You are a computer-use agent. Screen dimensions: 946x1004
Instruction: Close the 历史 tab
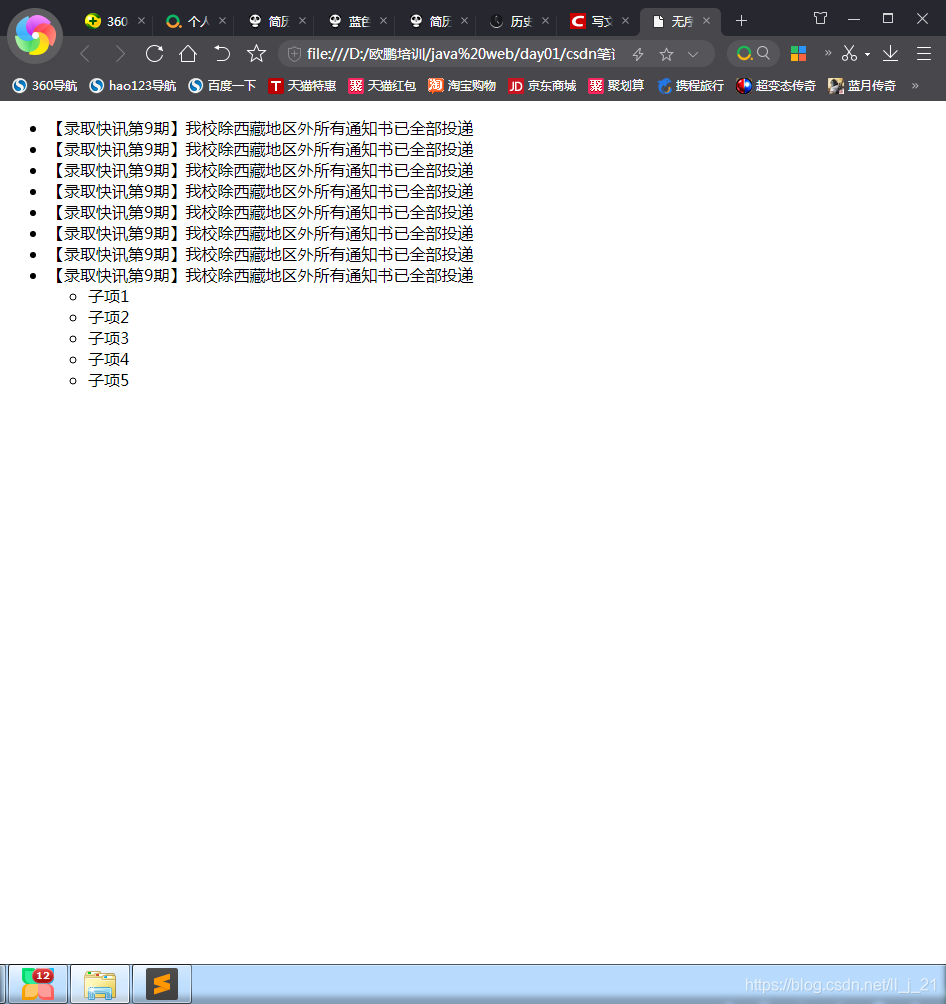546,20
